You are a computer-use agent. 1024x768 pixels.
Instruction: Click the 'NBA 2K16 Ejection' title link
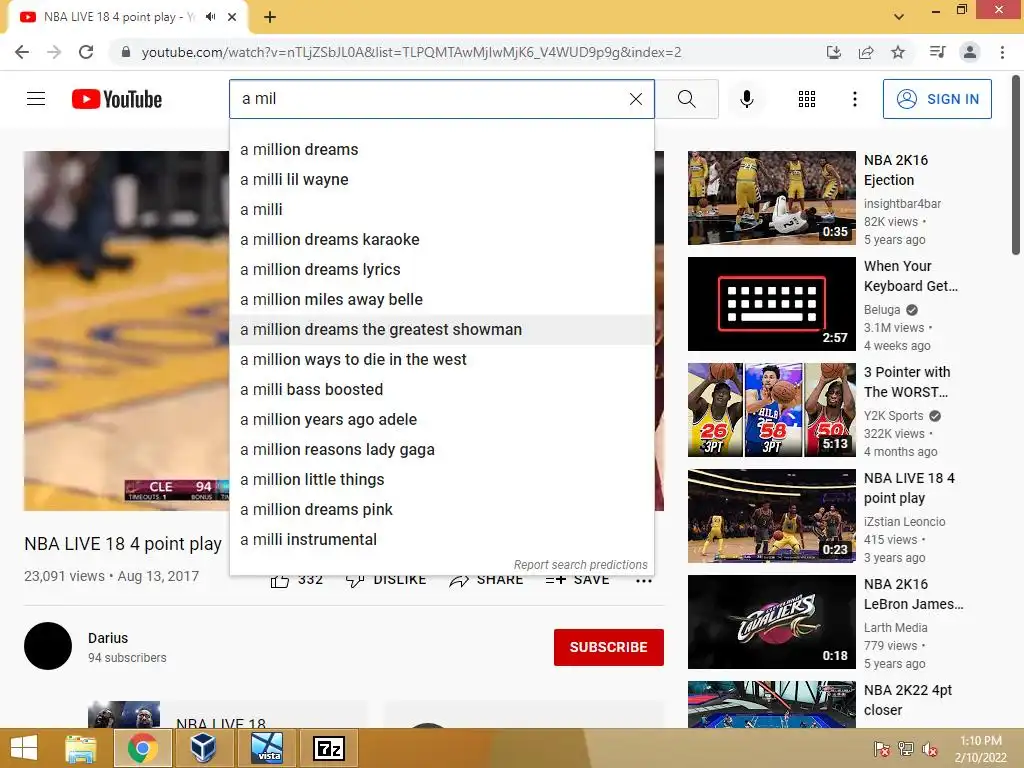coord(895,170)
